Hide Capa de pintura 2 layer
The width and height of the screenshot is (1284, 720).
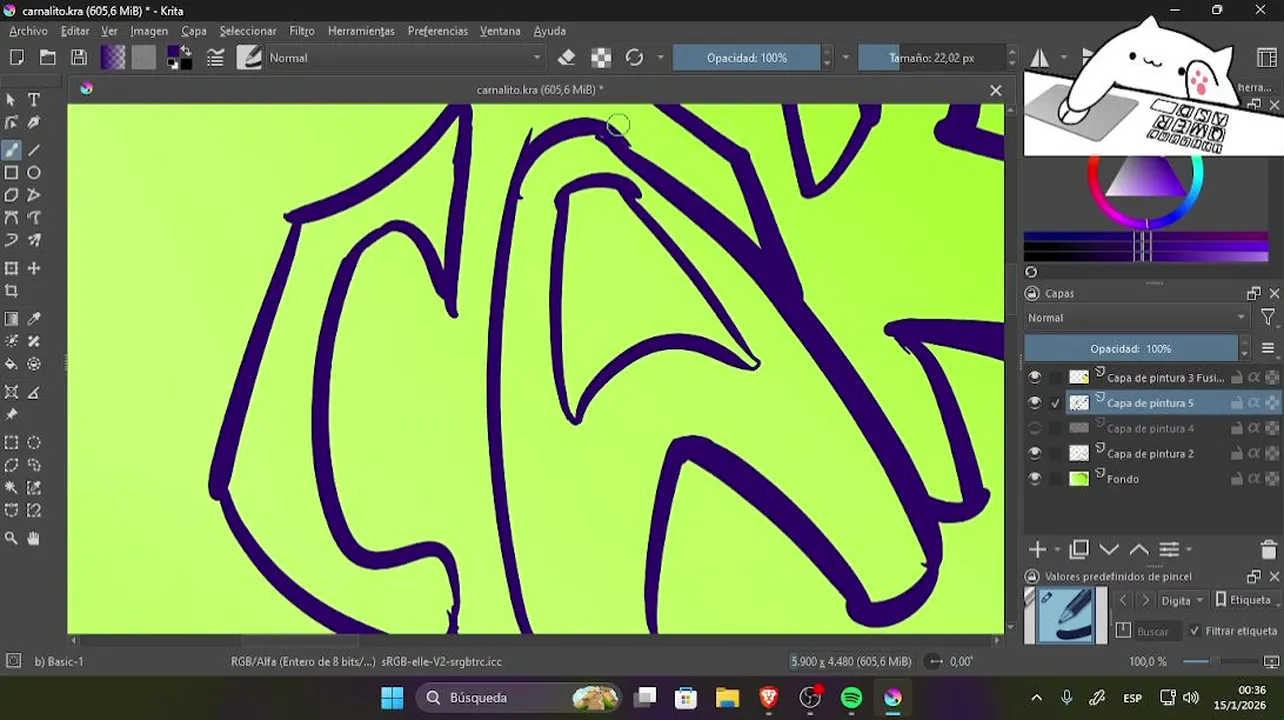[1035, 453]
